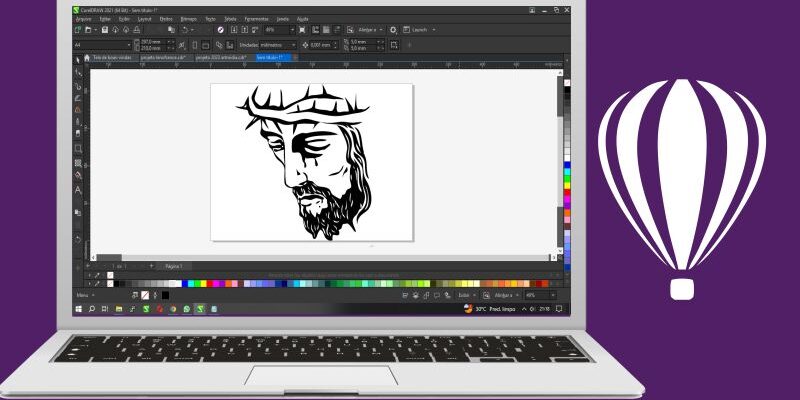
Task: Select the Página 1 page tab
Action: click(172, 267)
